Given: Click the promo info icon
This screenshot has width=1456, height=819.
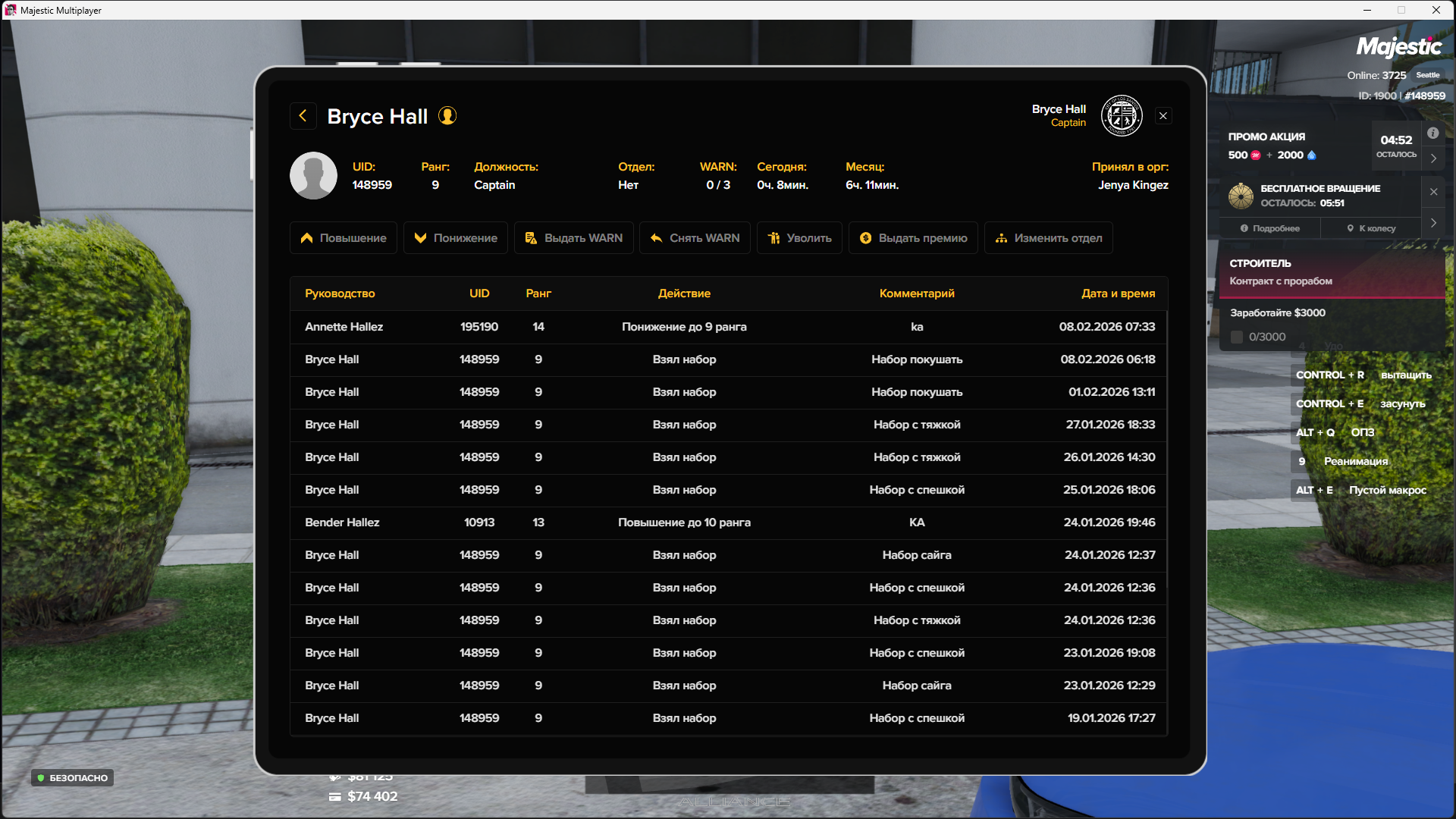Looking at the screenshot, I should 1432,133.
